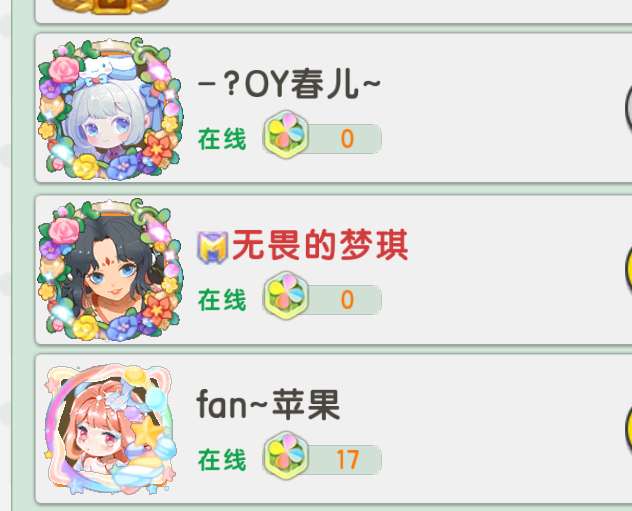Click flower count 17 for fan~苹果
This screenshot has width=632, height=511.
(347, 460)
